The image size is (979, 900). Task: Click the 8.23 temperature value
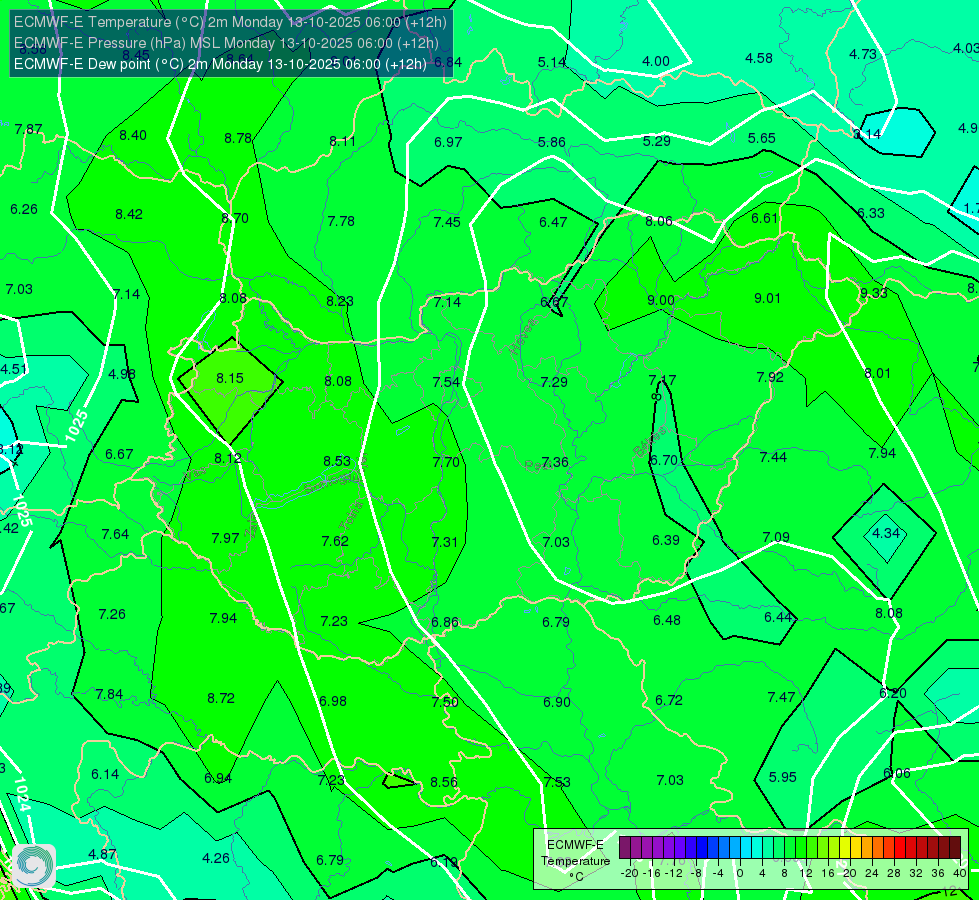click(x=340, y=302)
